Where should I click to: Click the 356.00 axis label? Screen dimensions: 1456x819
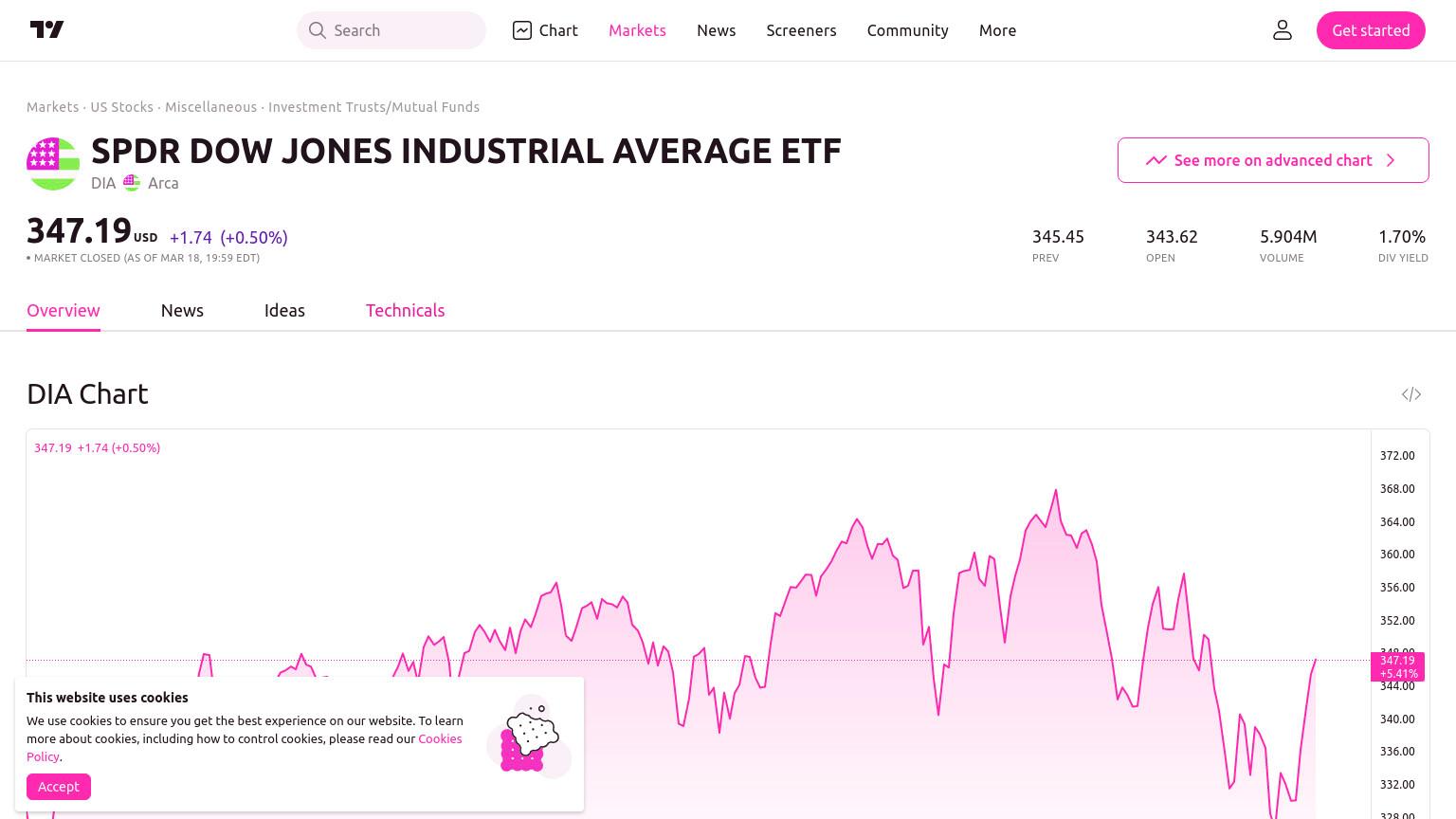point(1397,588)
